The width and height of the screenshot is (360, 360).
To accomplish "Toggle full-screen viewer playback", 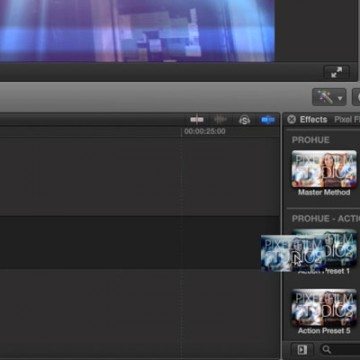I will (336, 72).
